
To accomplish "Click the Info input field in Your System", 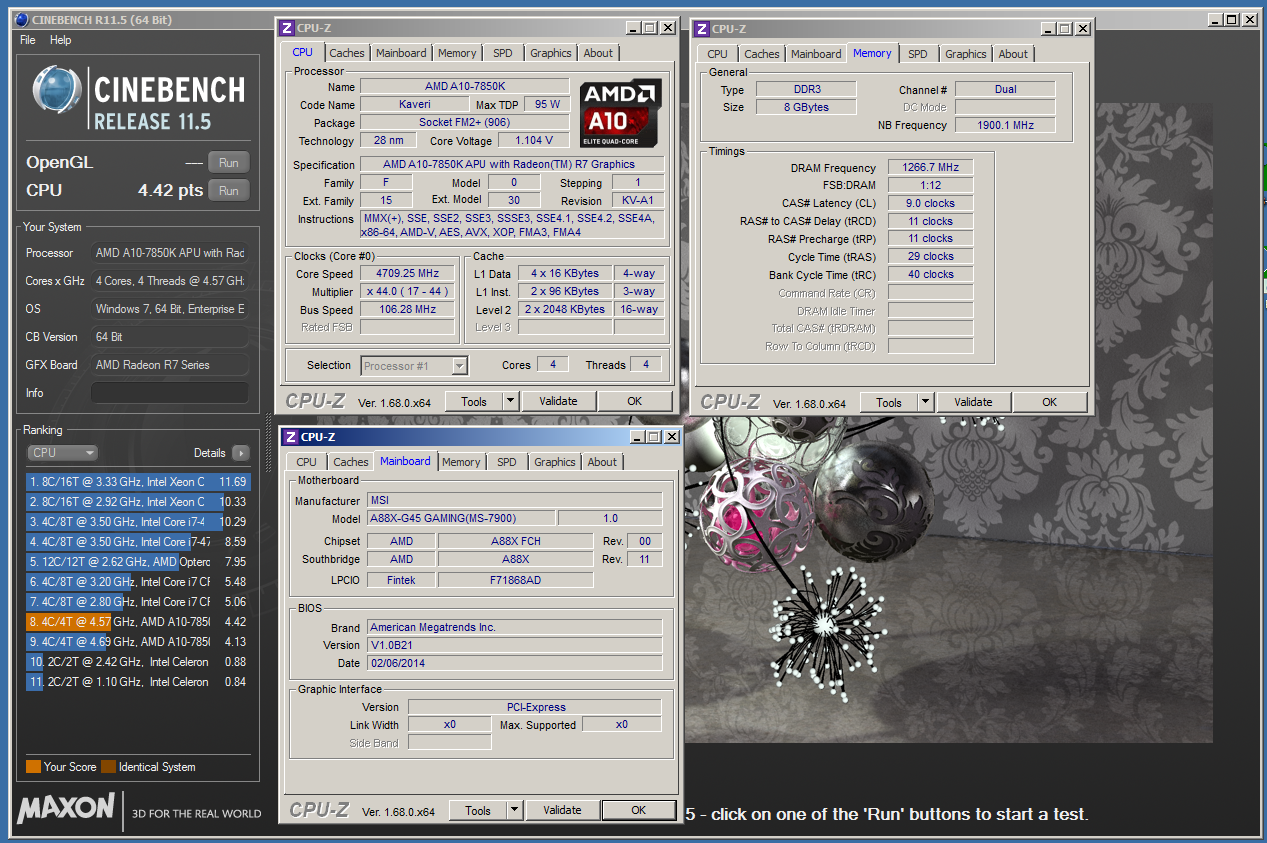I will tap(170, 393).
